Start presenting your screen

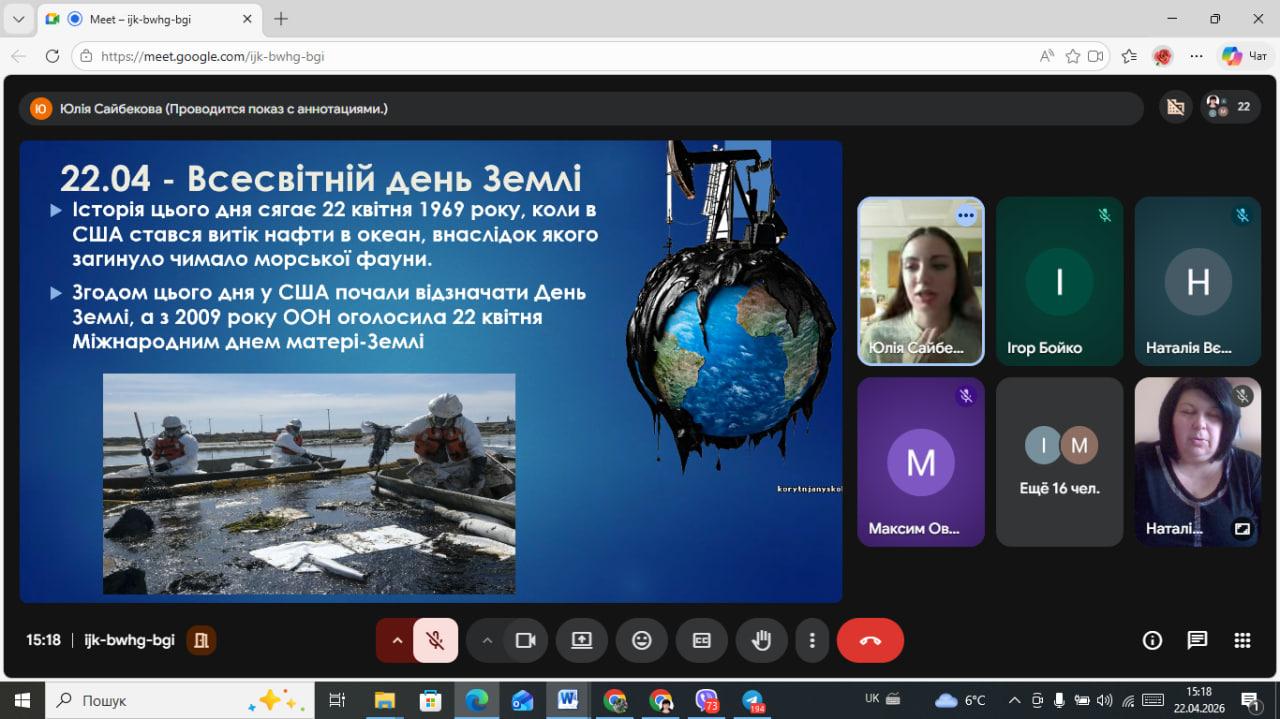(582, 640)
